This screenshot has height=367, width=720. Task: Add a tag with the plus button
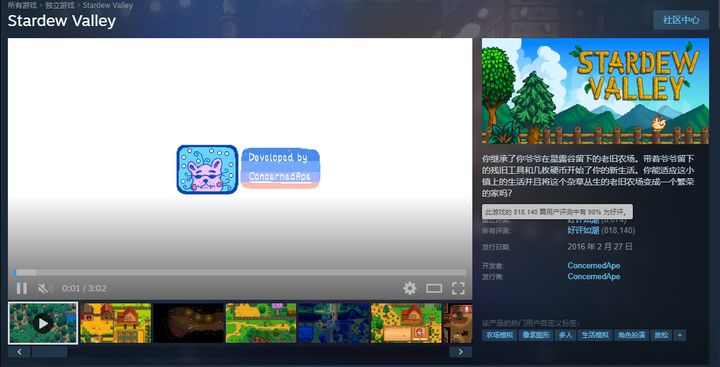[680, 335]
